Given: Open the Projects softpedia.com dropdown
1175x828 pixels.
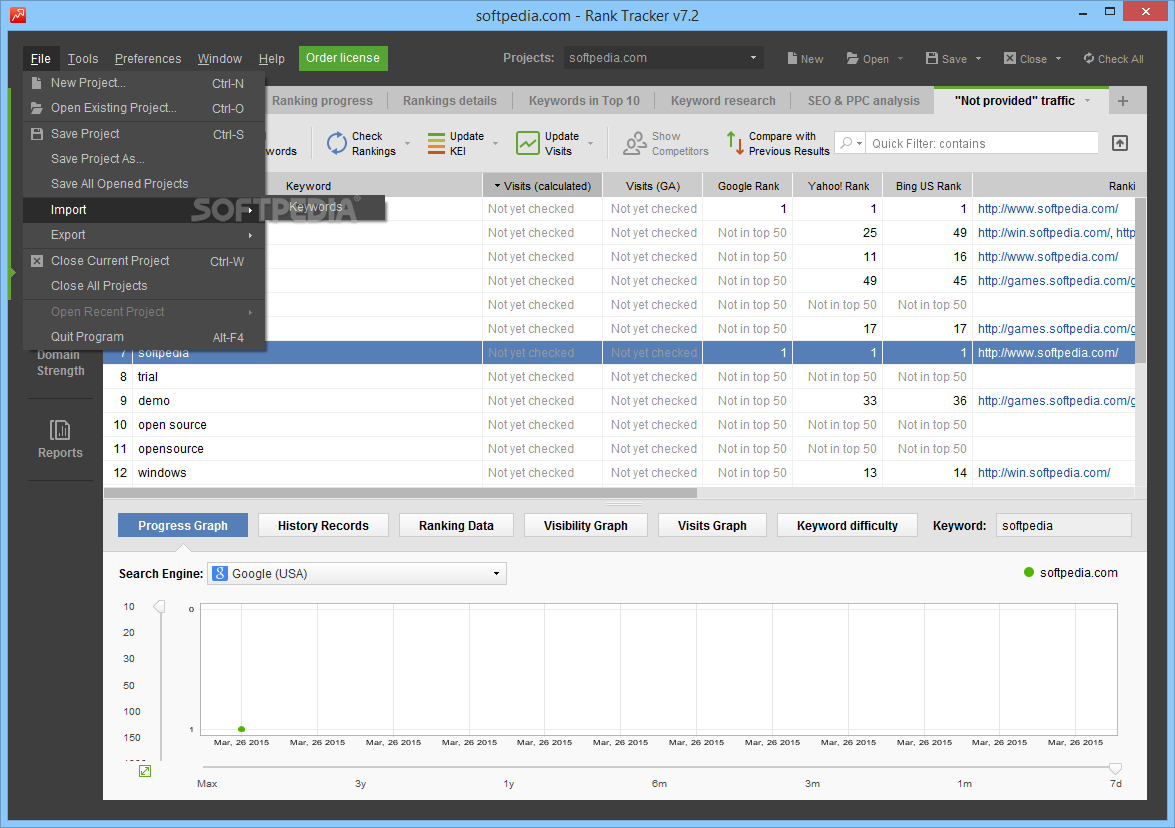Looking at the screenshot, I should pos(753,58).
